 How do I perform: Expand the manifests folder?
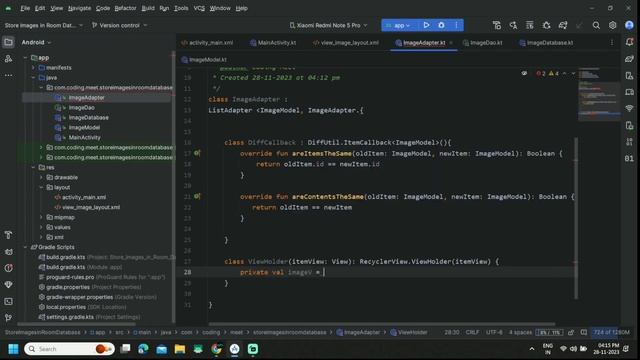pyautogui.click(x=33, y=68)
